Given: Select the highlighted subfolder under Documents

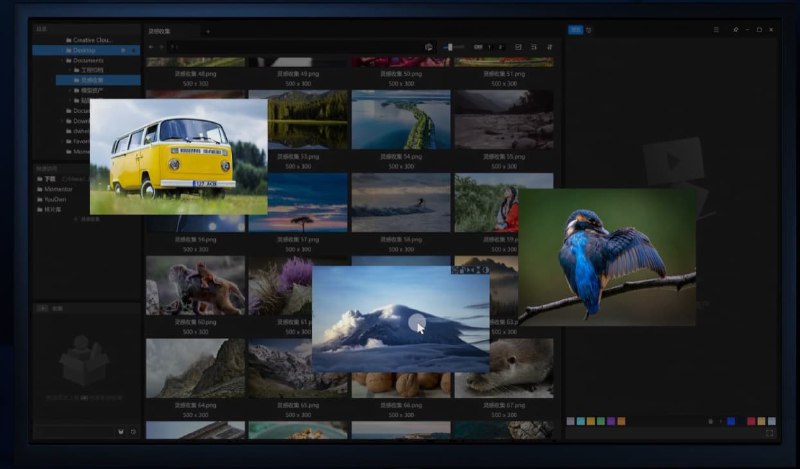Looking at the screenshot, I should pos(98,80).
